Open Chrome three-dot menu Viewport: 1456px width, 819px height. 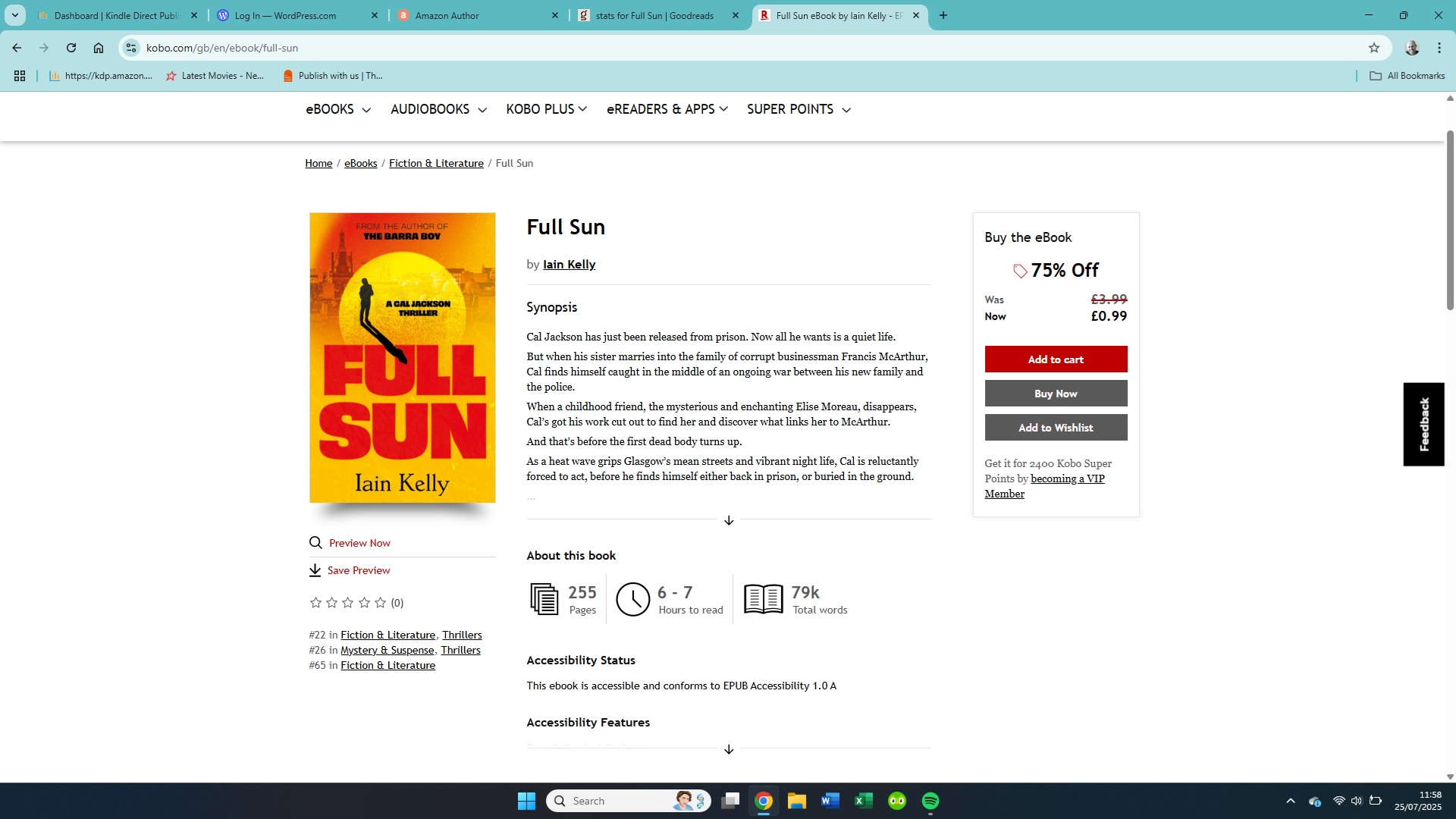[1439, 48]
